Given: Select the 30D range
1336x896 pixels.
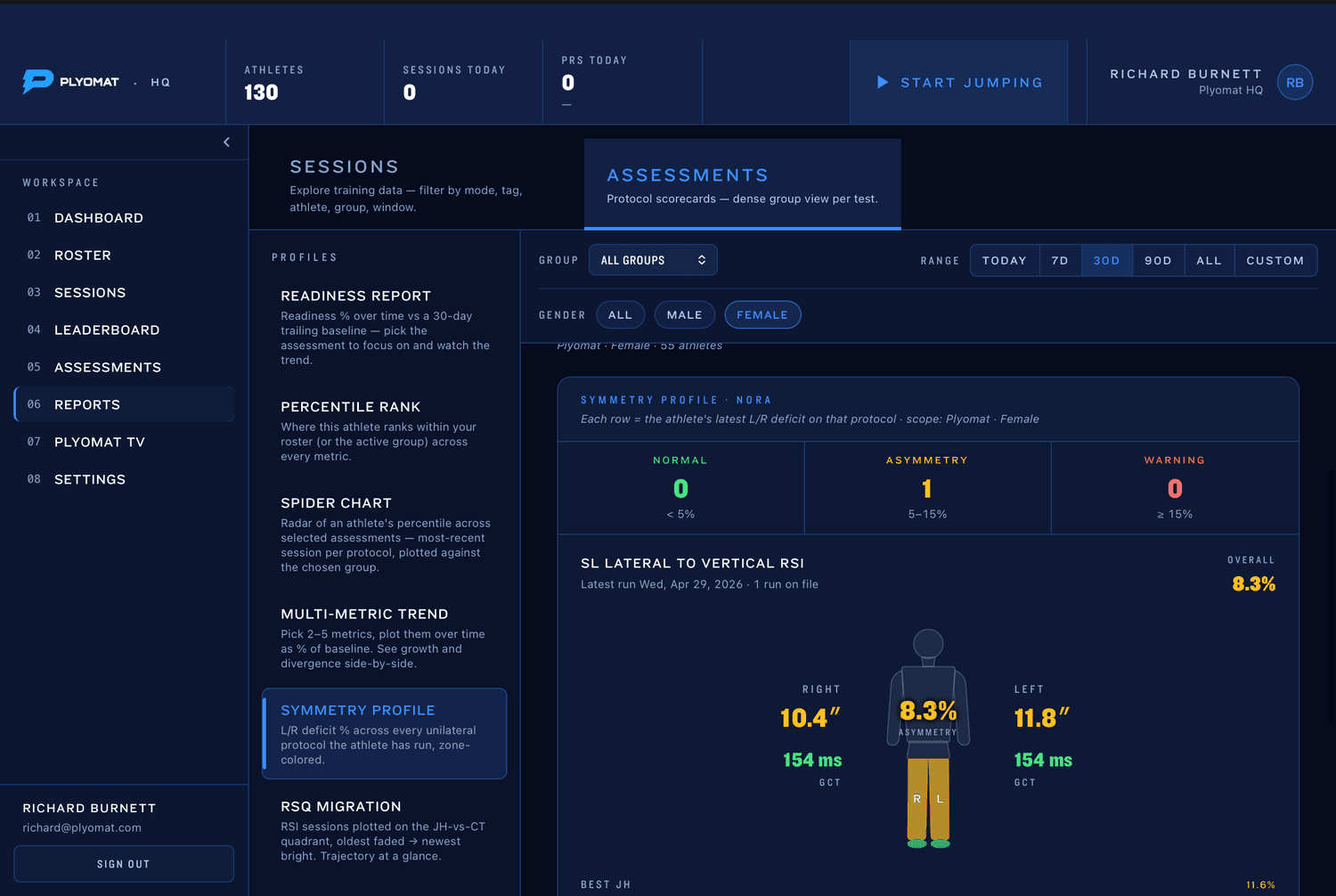Looking at the screenshot, I should pos(1106,261).
